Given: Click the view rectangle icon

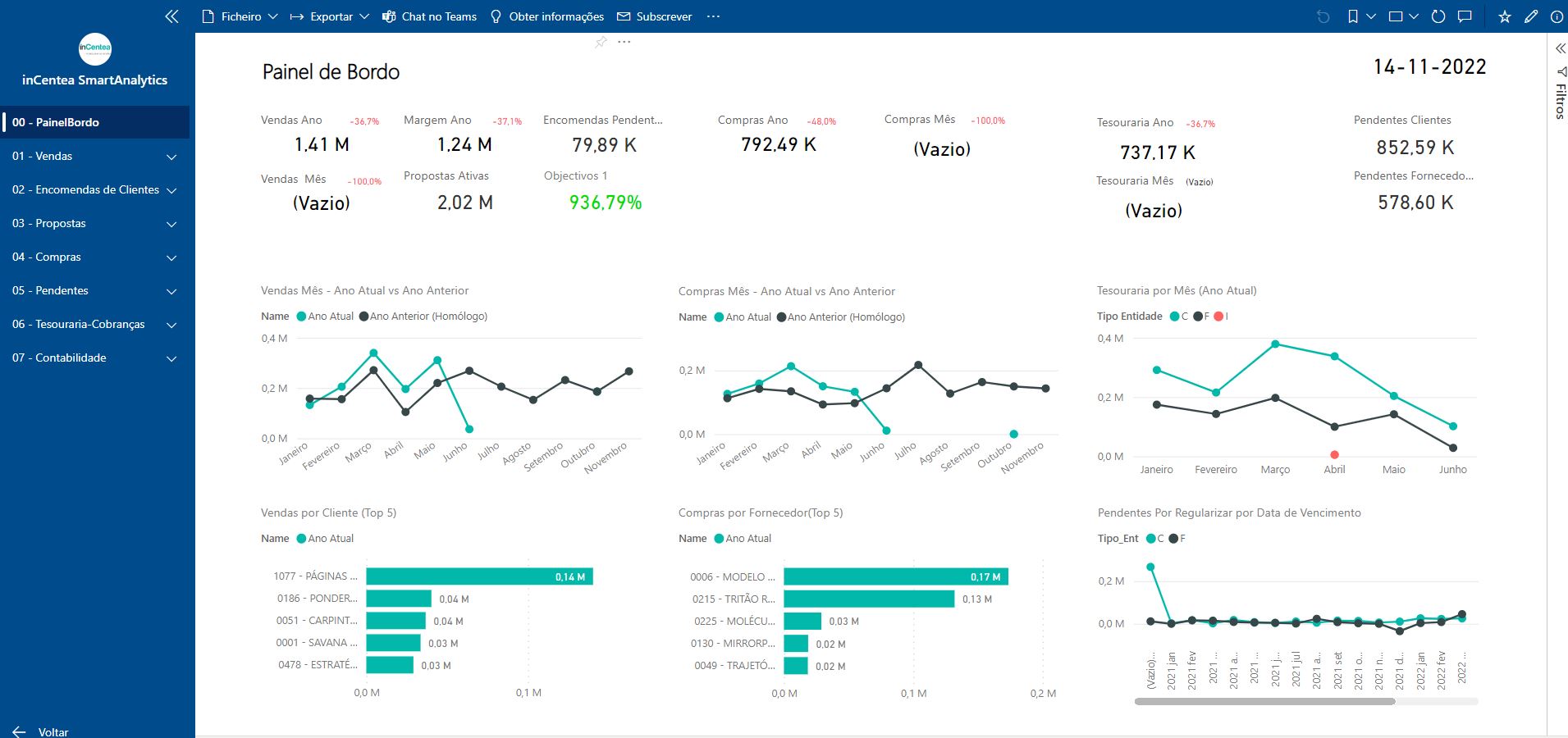Looking at the screenshot, I should click(1396, 16).
